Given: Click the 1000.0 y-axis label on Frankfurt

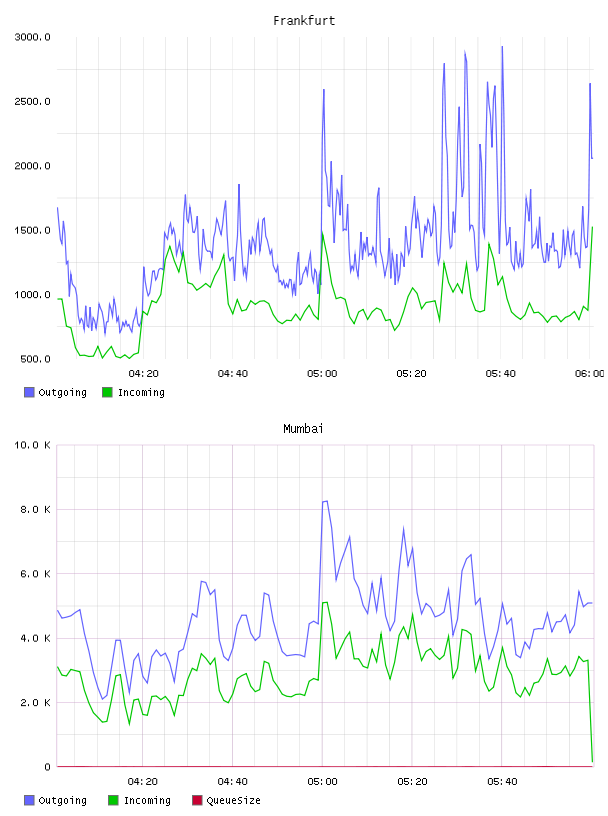Looking at the screenshot, I should coord(32,295).
